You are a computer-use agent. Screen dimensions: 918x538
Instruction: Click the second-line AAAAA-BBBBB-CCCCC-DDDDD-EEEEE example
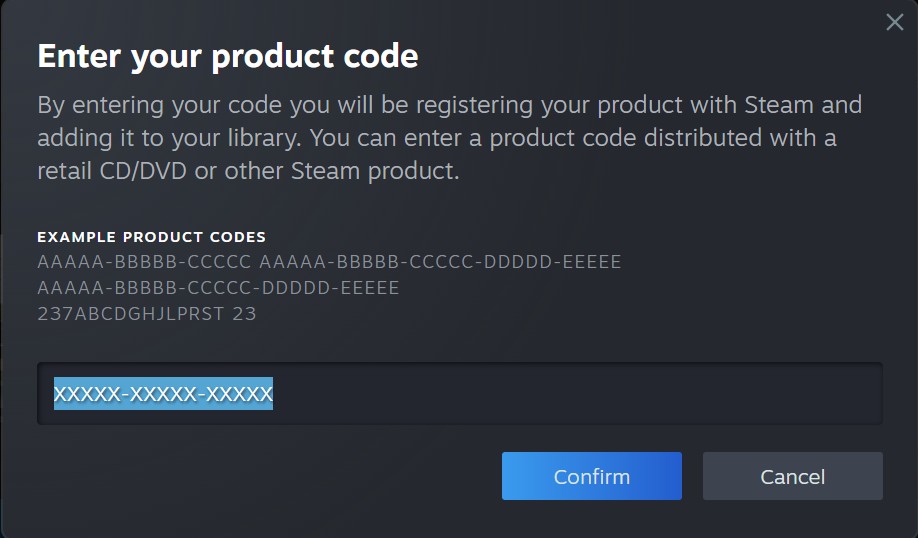point(218,288)
